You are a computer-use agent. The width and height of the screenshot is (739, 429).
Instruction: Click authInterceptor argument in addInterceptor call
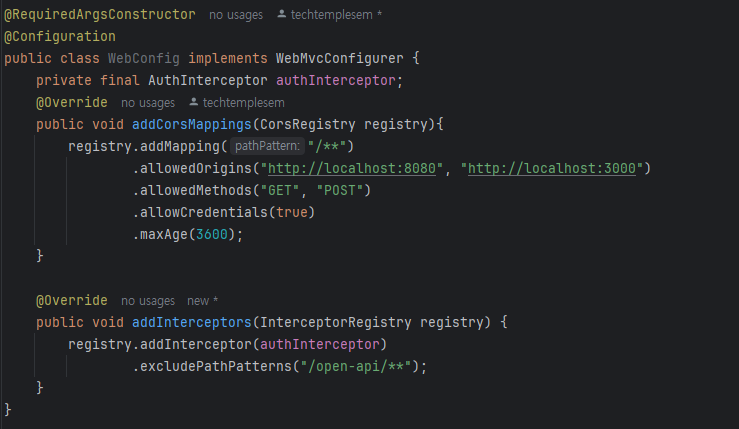(x=320, y=345)
